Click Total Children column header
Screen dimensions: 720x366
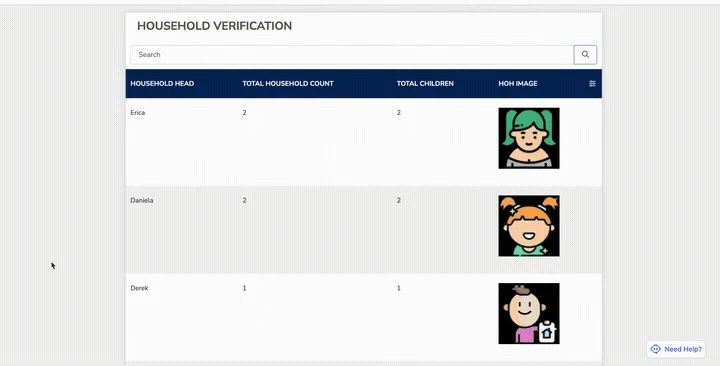point(425,84)
